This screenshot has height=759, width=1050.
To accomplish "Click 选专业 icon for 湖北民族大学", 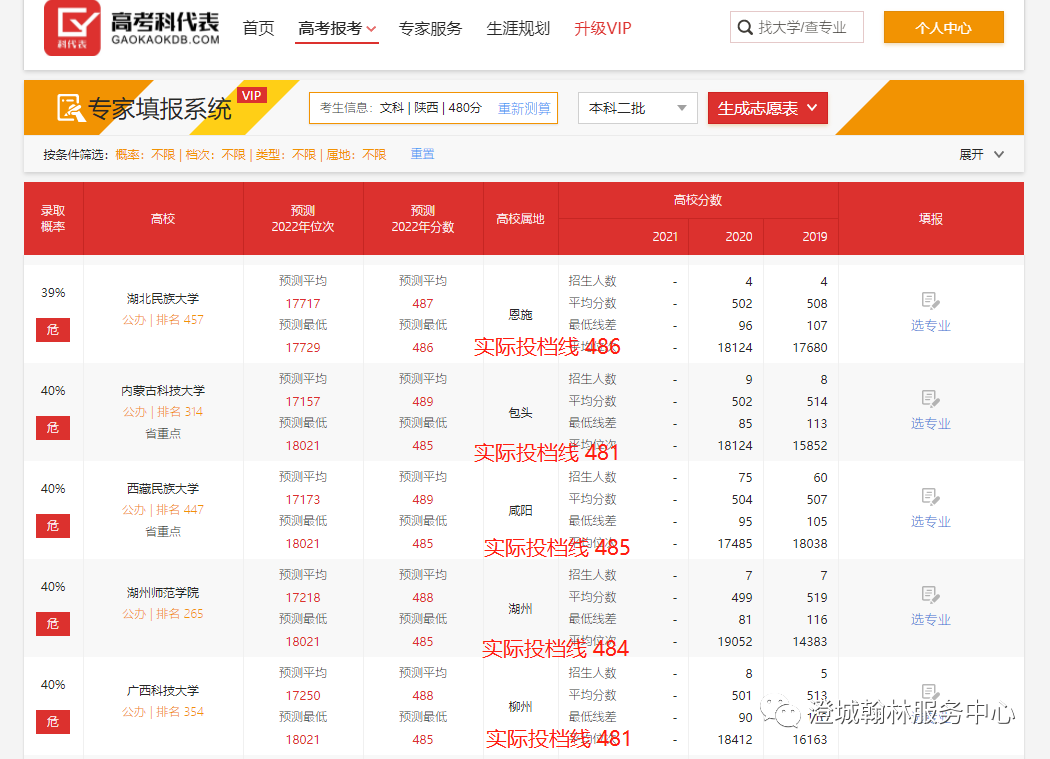I will pos(930,301).
